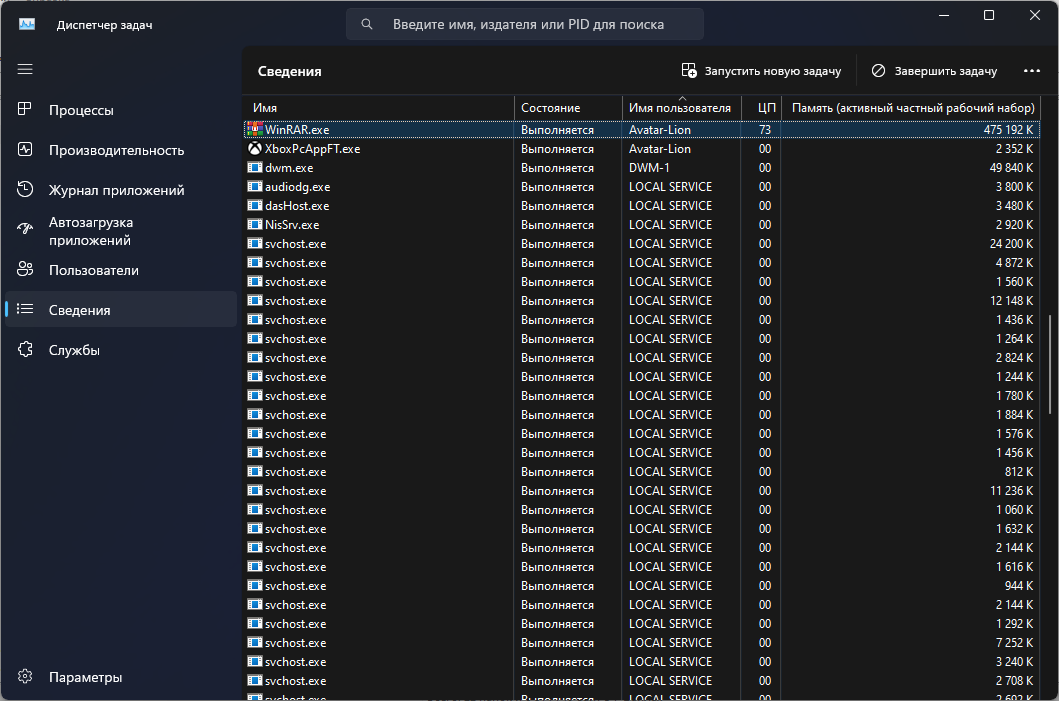Image resolution: width=1059 pixels, height=701 pixels.
Task: Click the search magnifier icon
Action: [x=367, y=24]
